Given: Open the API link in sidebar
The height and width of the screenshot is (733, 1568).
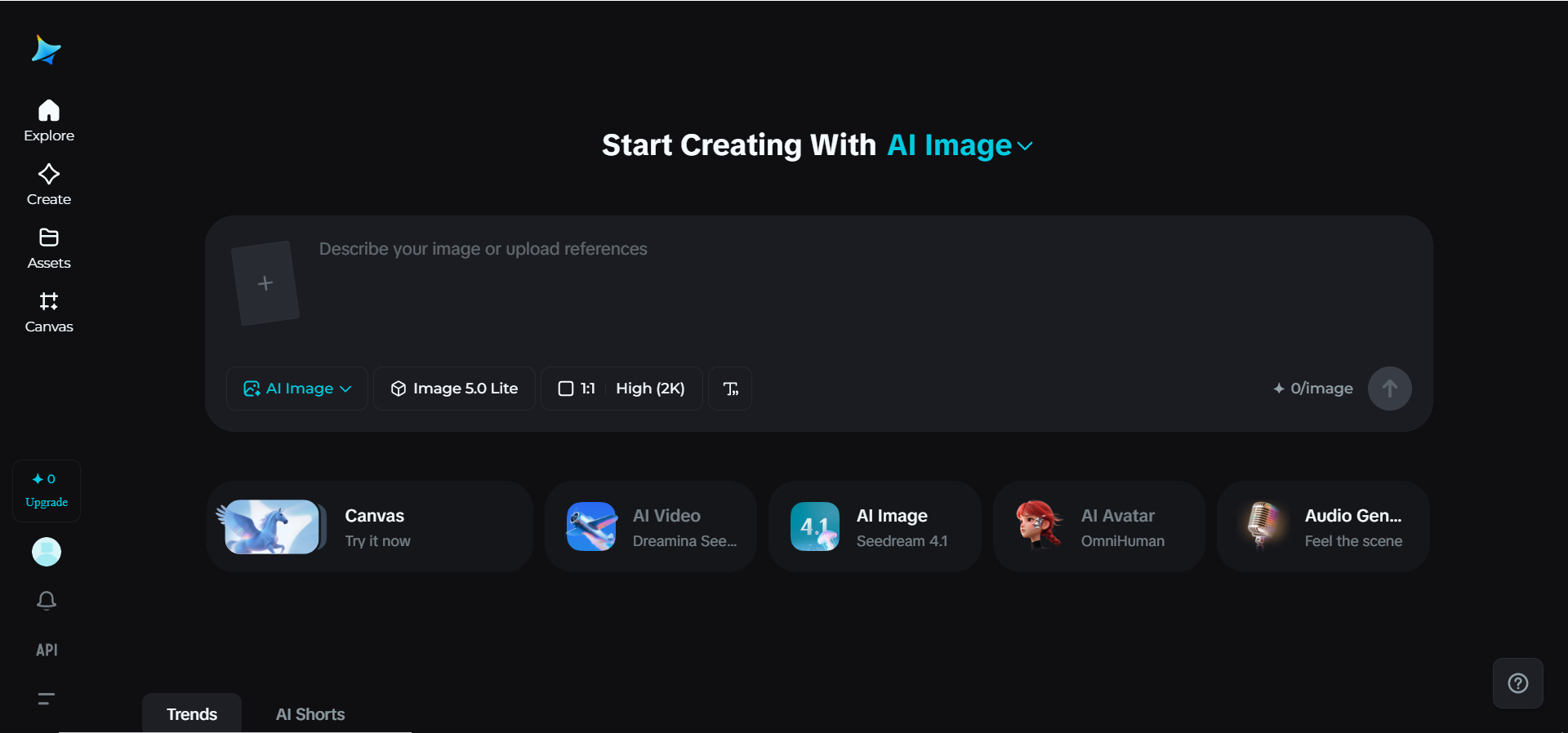Looking at the screenshot, I should (47, 650).
